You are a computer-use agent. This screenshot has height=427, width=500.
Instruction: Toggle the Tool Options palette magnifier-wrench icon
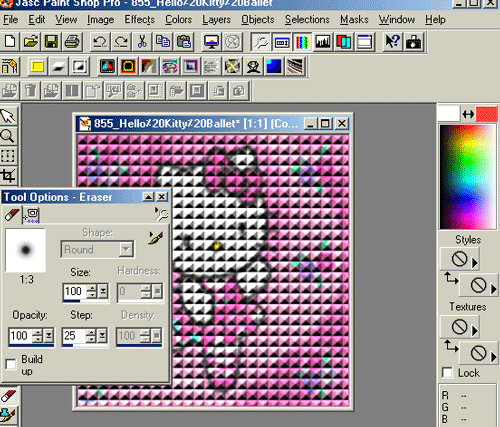(260, 42)
